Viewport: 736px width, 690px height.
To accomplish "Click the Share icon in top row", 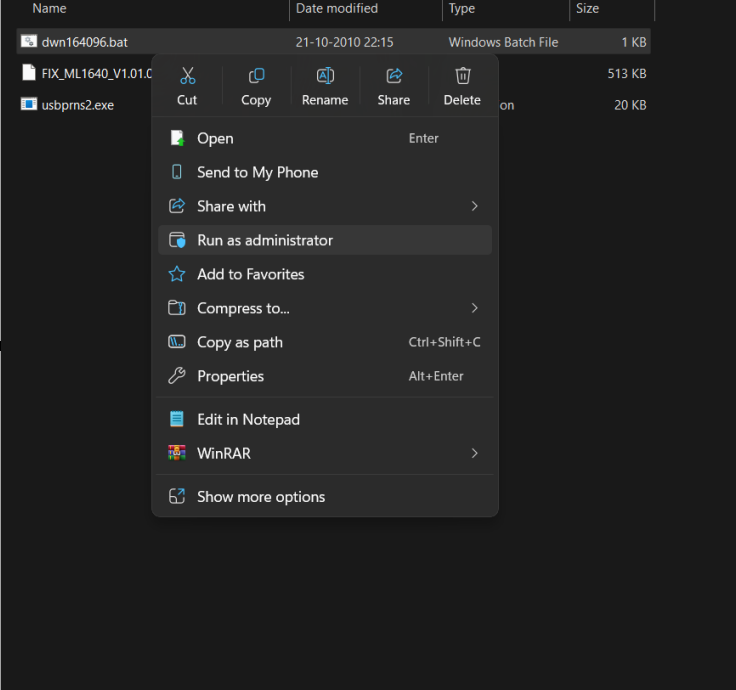I will click(x=394, y=76).
